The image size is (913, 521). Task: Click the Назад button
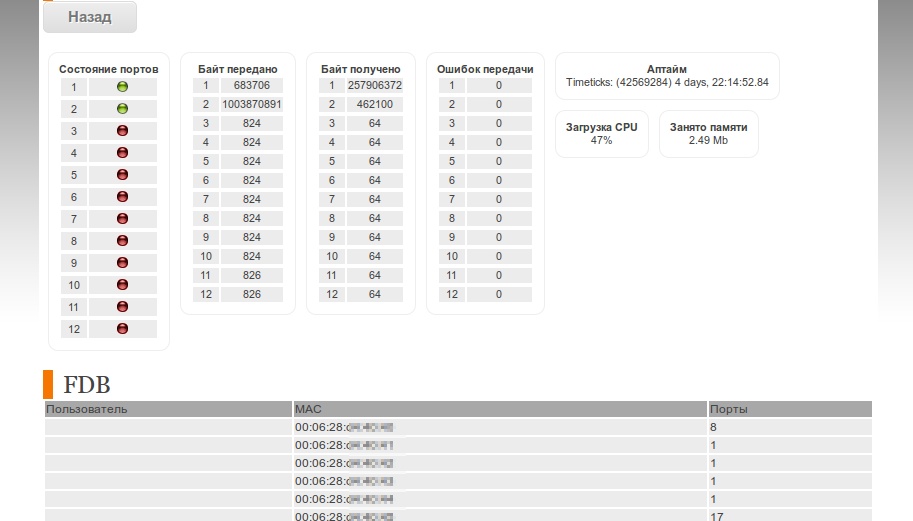(89, 17)
